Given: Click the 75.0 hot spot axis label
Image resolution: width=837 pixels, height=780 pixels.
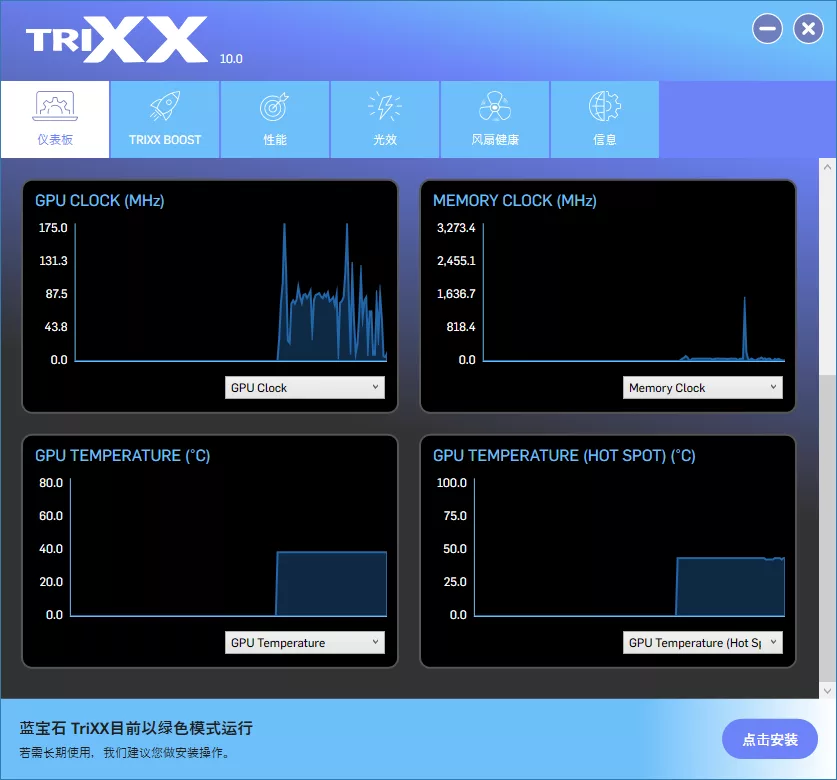Looking at the screenshot, I should tap(455, 516).
